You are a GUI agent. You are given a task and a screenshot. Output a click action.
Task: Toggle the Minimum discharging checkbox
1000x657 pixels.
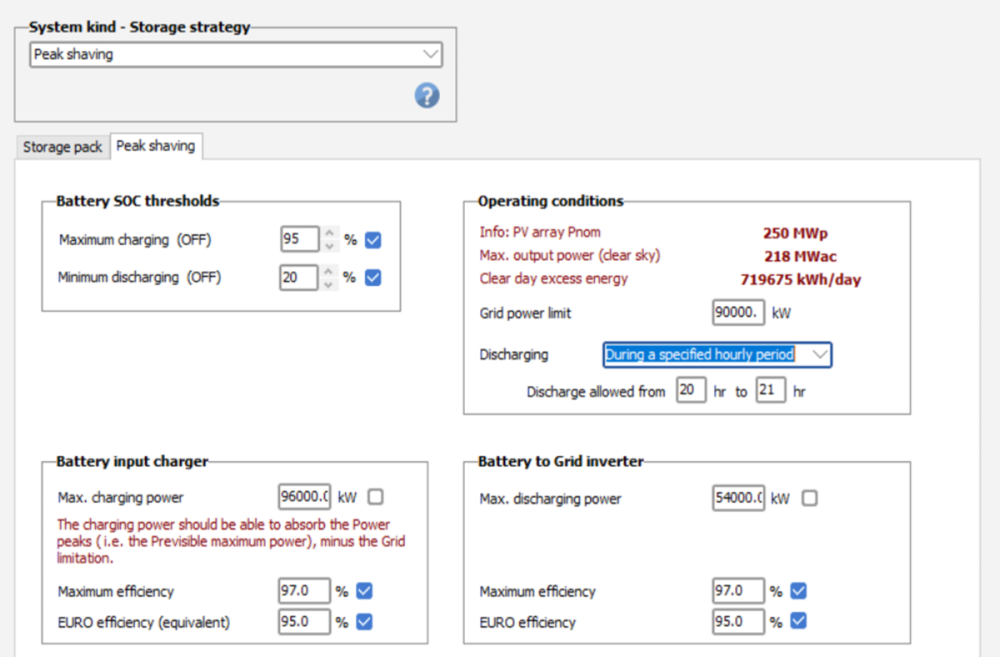pos(374,277)
